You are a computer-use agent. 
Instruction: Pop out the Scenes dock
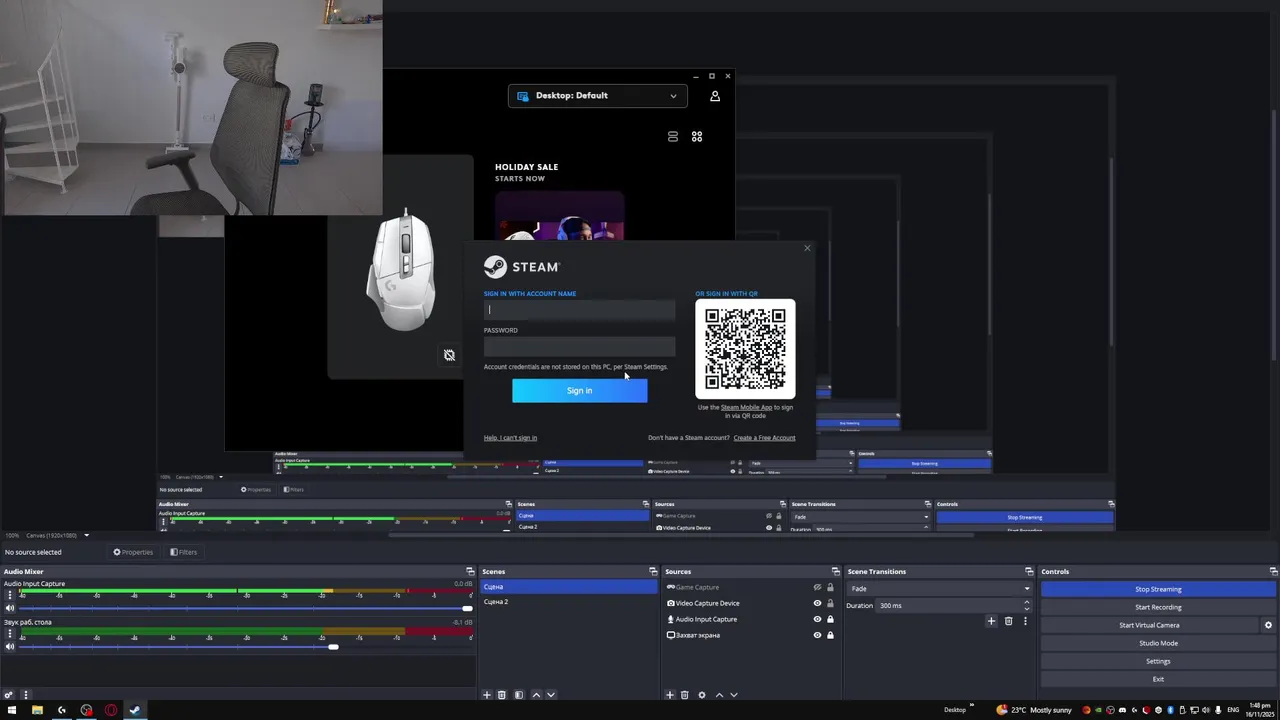coord(652,572)
